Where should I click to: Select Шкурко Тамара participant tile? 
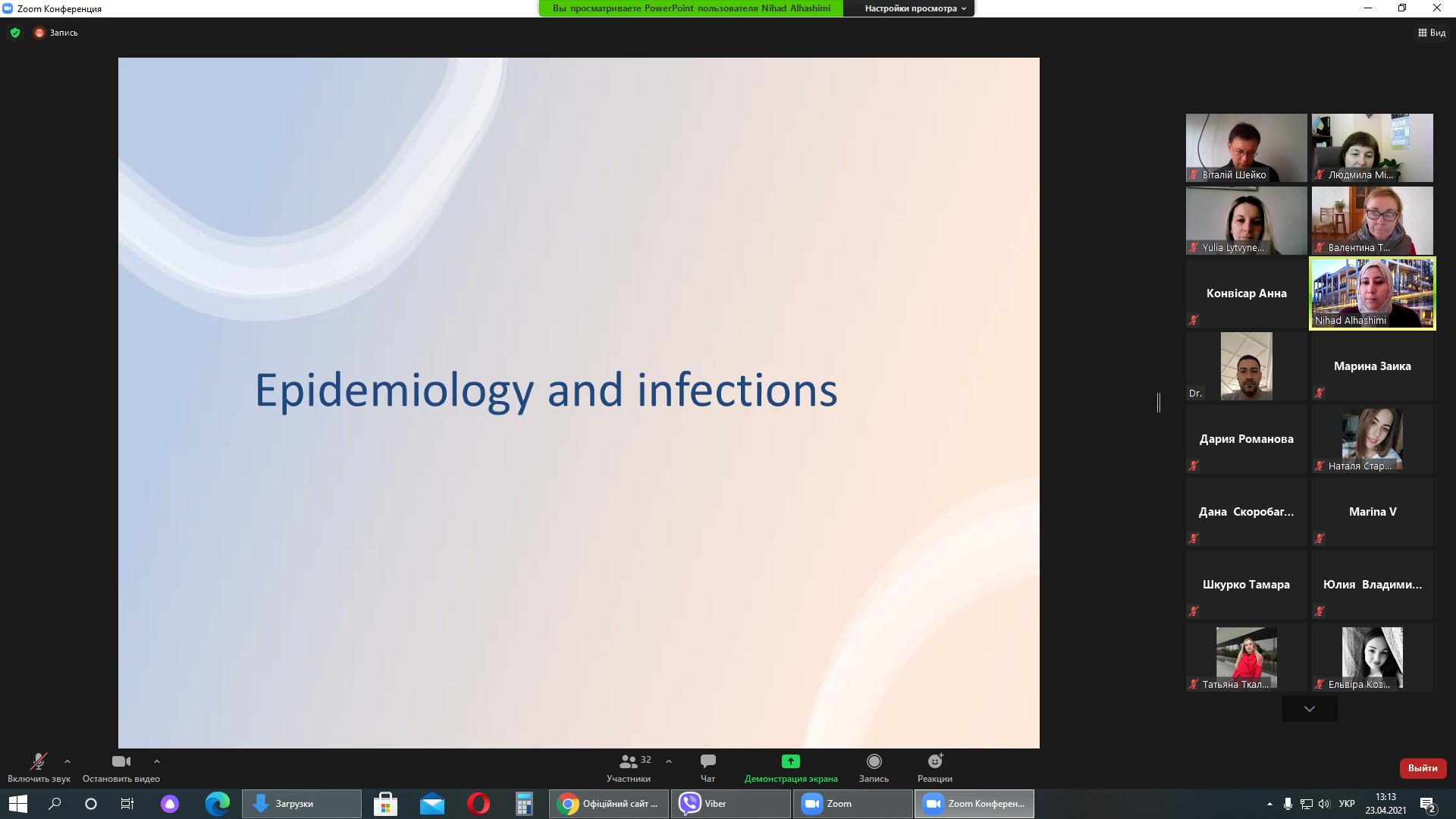1247,585
